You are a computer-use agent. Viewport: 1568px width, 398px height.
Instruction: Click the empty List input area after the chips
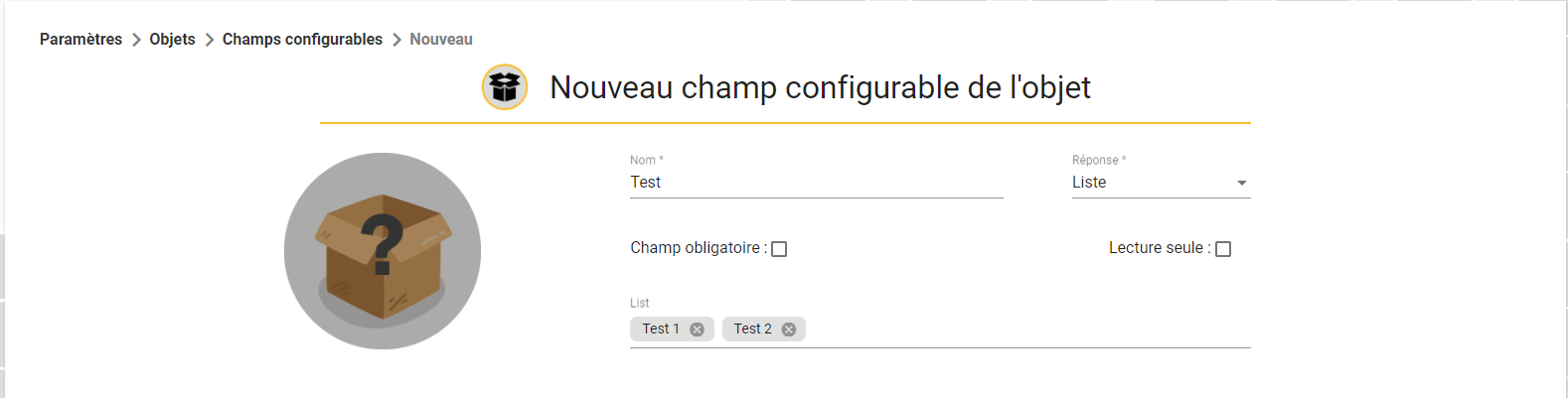click(1027, 330)
